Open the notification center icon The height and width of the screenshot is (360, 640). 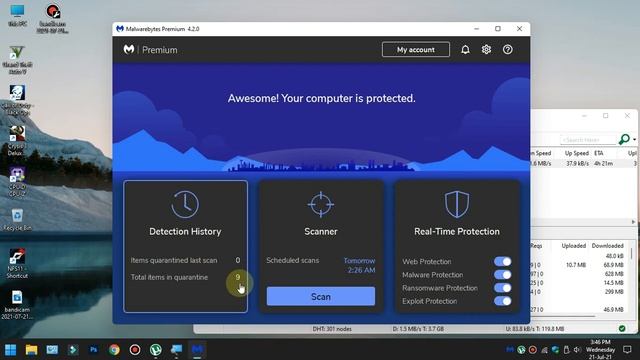coord(627,350)
